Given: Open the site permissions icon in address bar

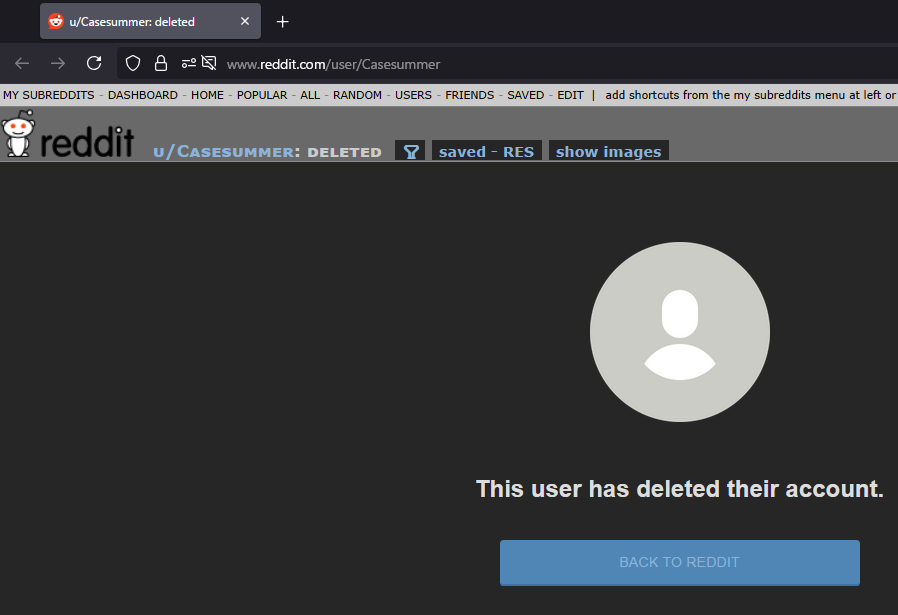Looking at the screenshot, I should tap(188, 63).
